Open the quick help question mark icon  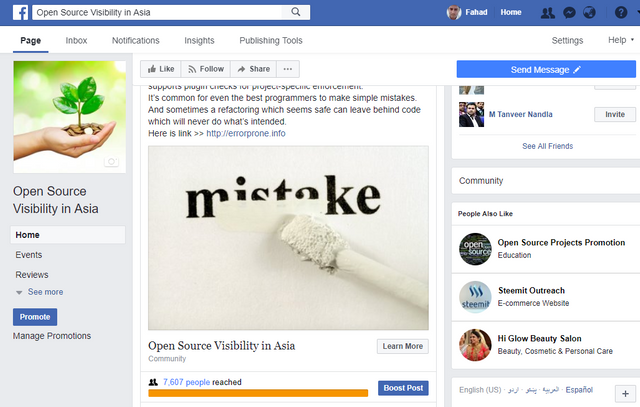coord(620,13)
